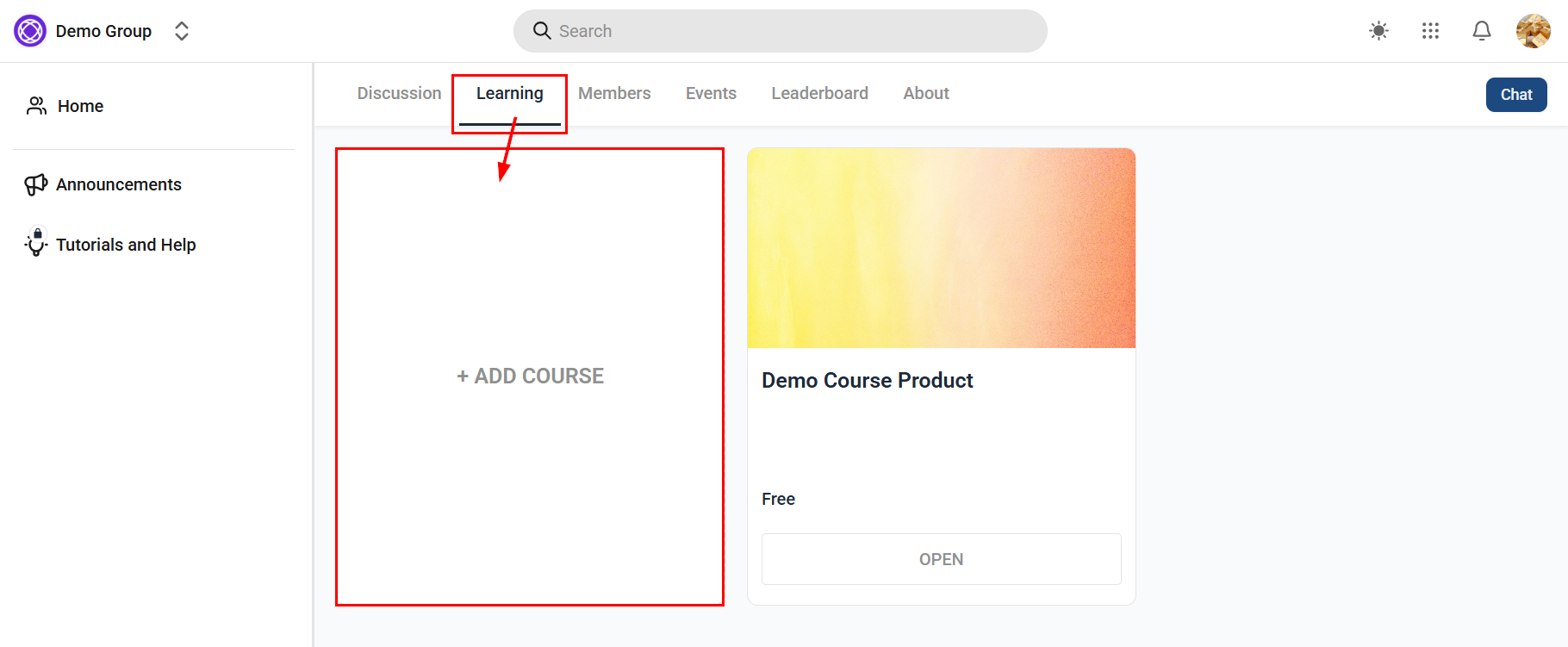Expand the Demo Group switcher chevrons
This screenshot has height=647, width=1568.
pos(182,31)
